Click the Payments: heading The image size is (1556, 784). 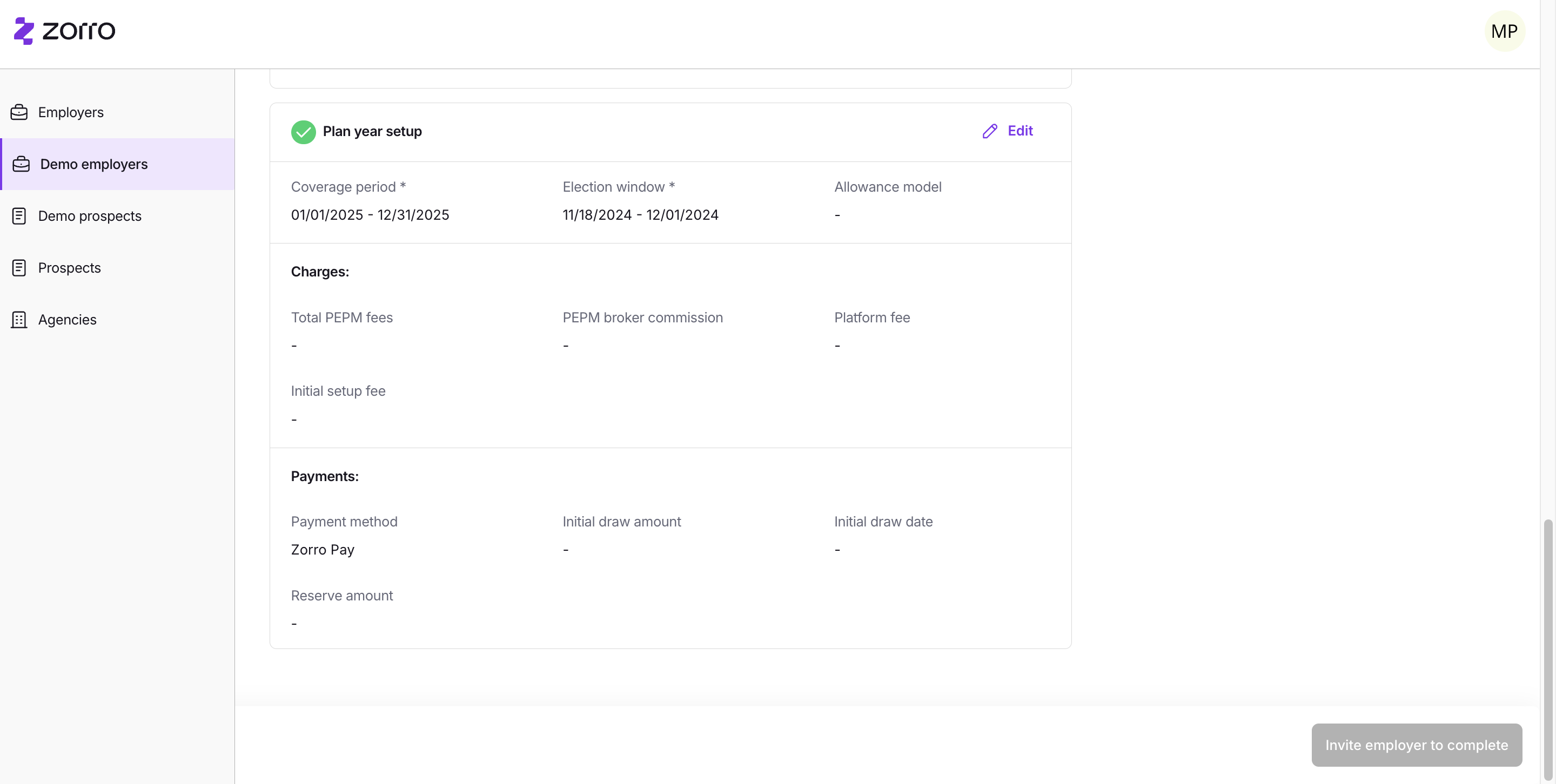[x=325, y=476]
